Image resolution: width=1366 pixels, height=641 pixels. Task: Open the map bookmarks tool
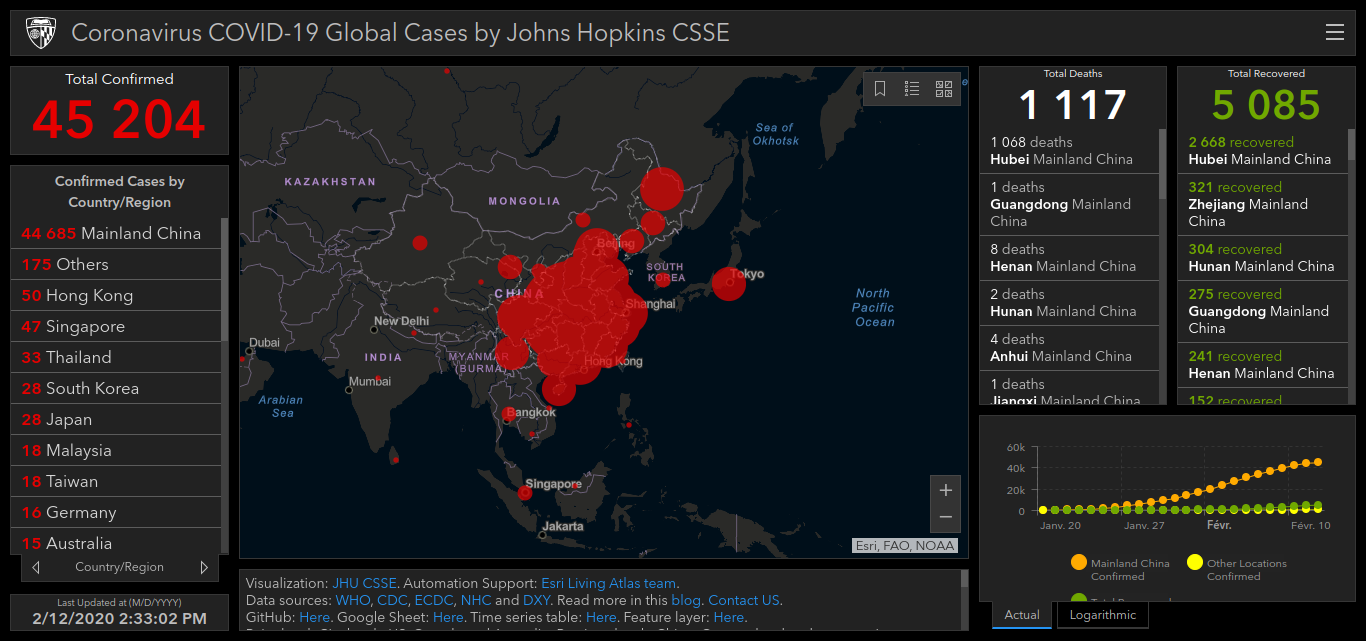tap(880, 89)
